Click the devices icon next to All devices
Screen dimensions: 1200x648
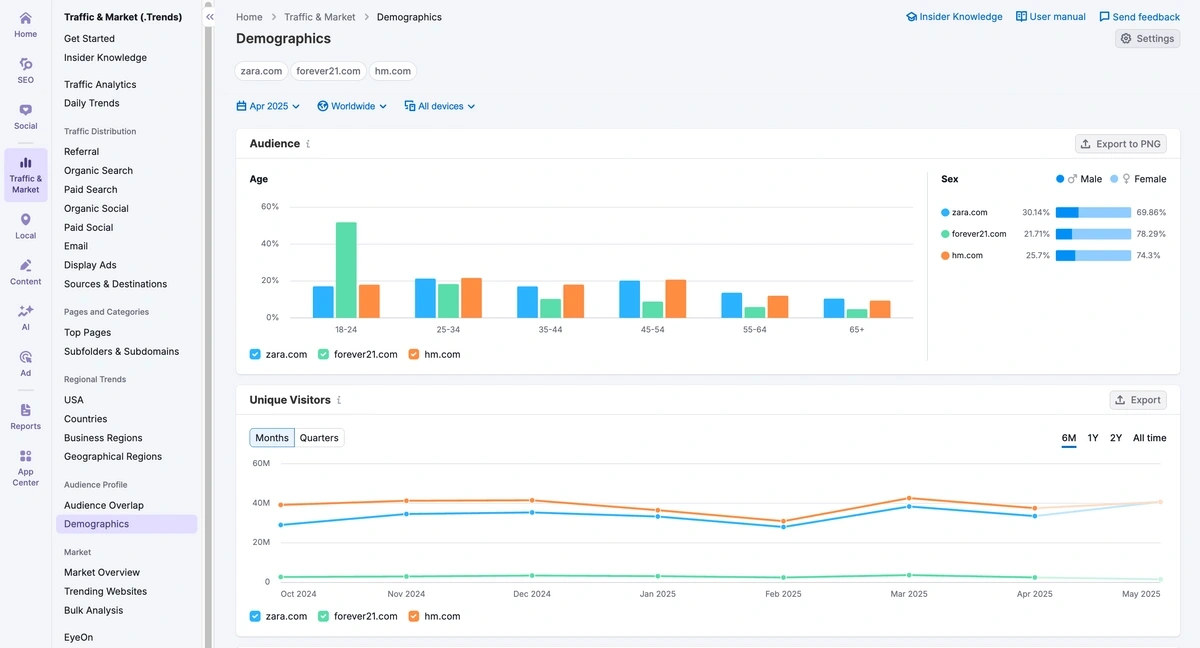point(410,106)
